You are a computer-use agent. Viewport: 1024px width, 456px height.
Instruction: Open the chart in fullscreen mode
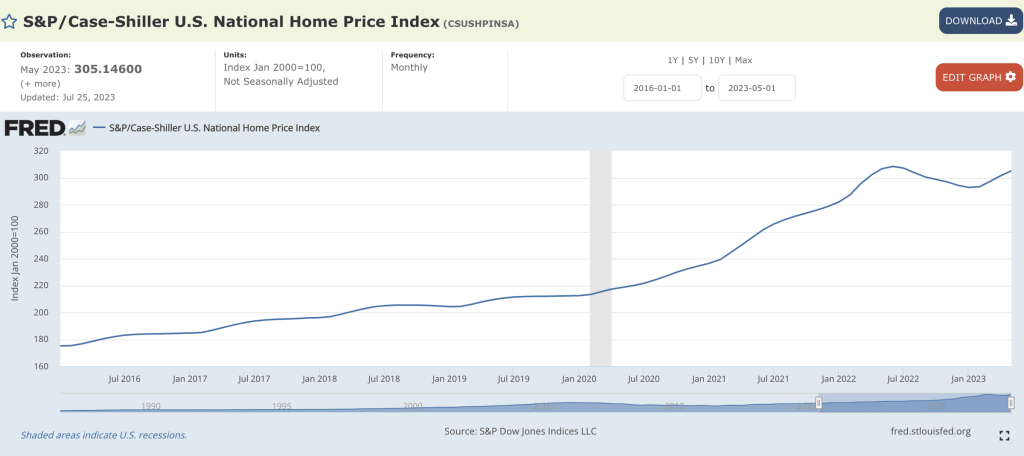[1003, 435]
